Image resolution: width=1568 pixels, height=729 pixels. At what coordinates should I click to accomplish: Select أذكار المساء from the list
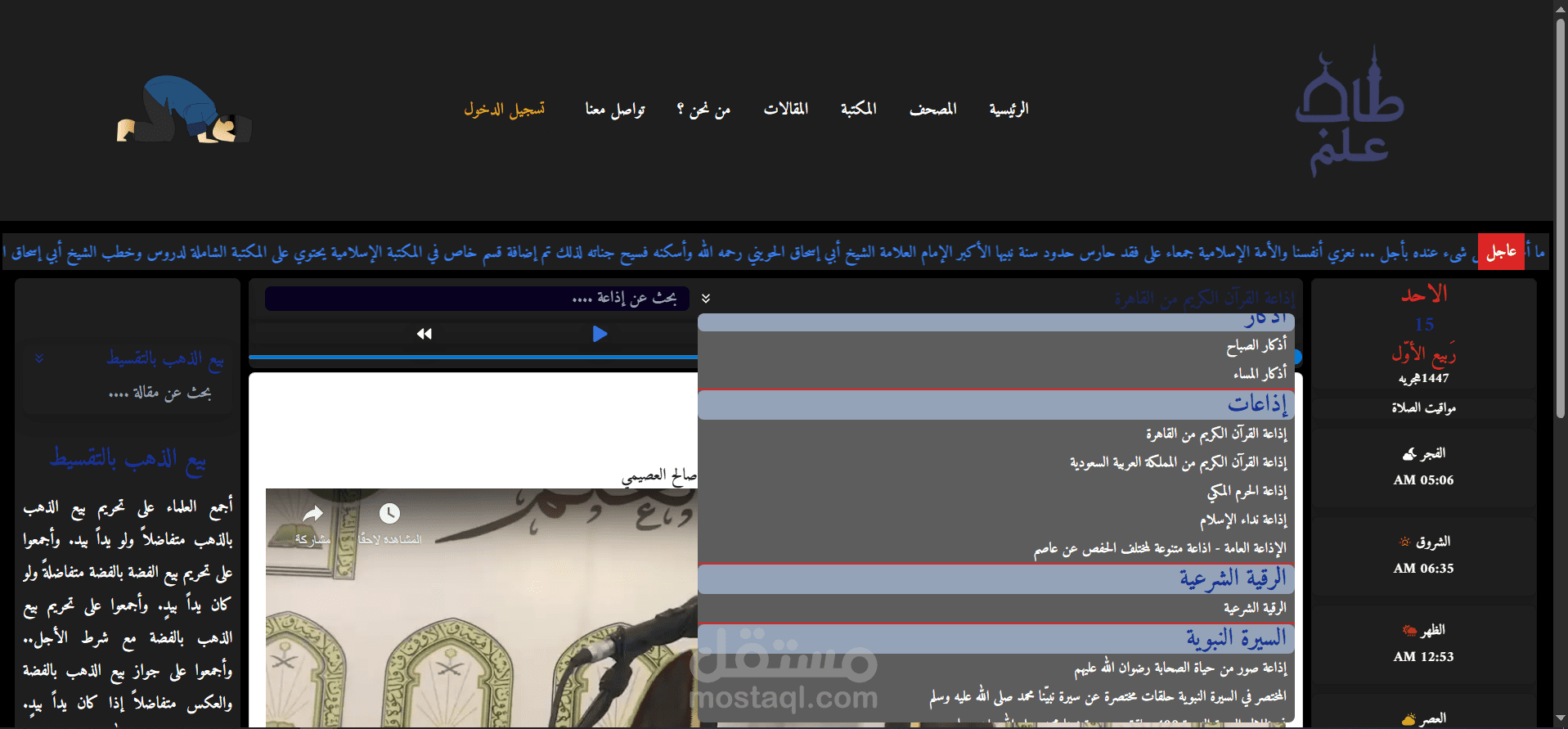1260,374
